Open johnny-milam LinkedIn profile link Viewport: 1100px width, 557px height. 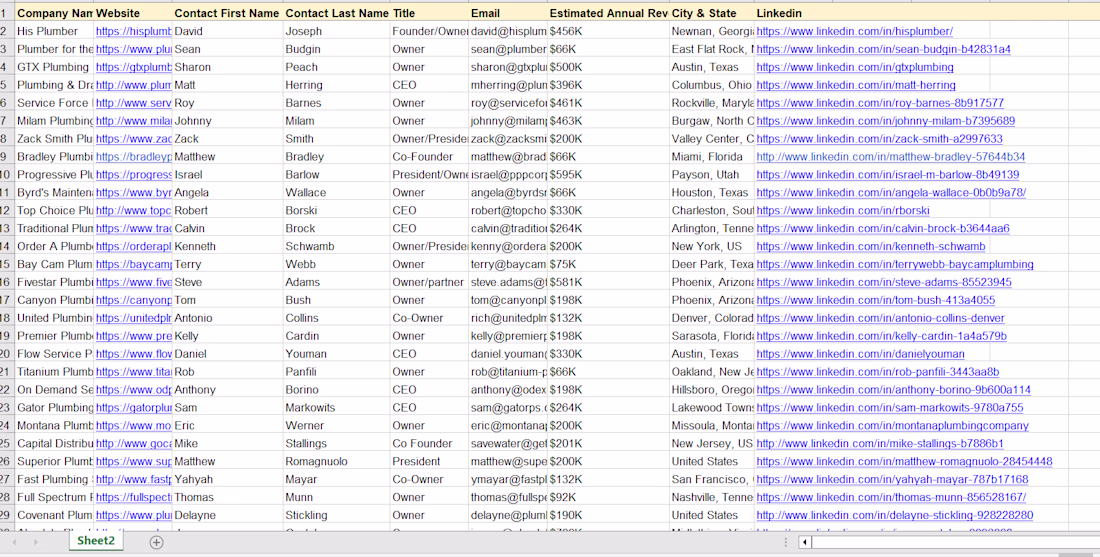pos(885,121)
